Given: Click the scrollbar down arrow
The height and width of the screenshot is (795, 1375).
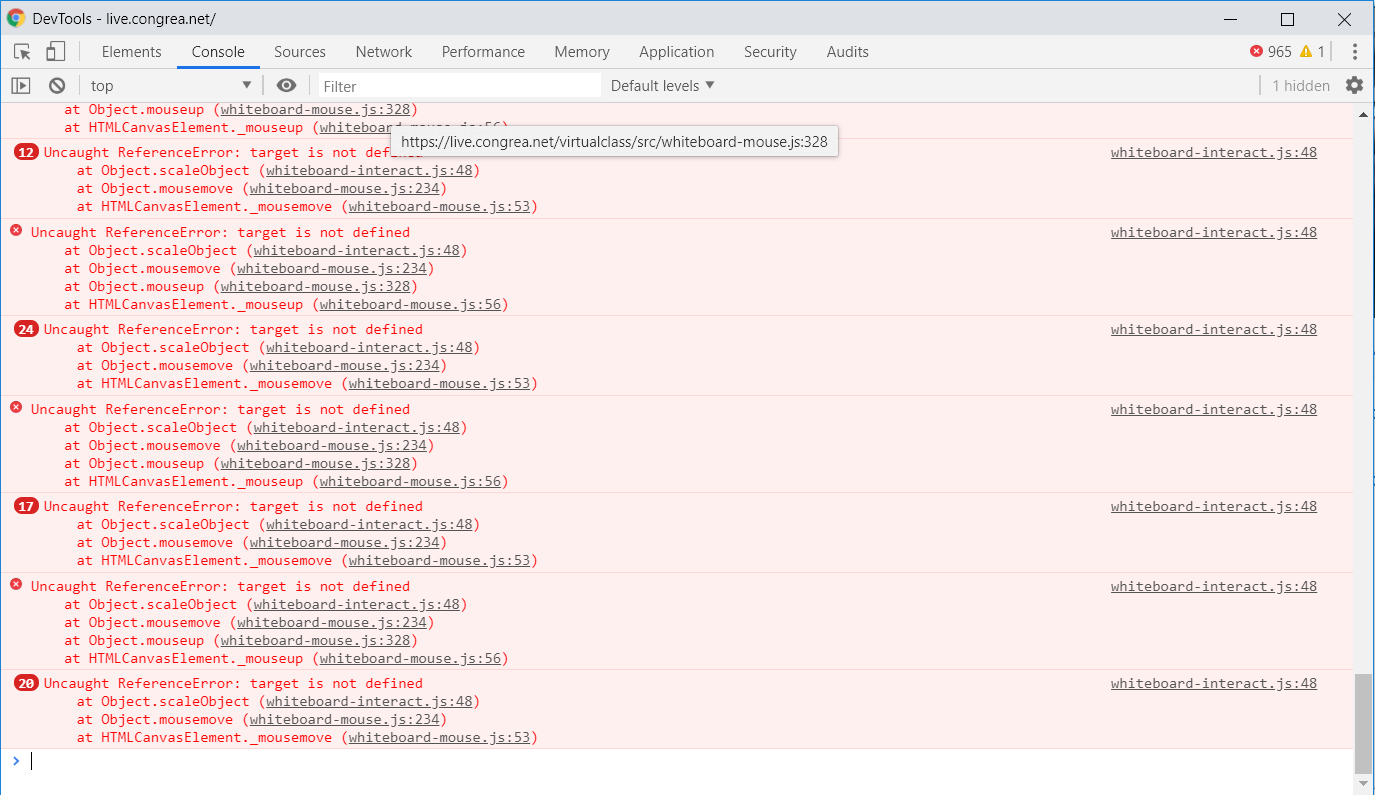Looking at the screenshot, I should 1364,783.
